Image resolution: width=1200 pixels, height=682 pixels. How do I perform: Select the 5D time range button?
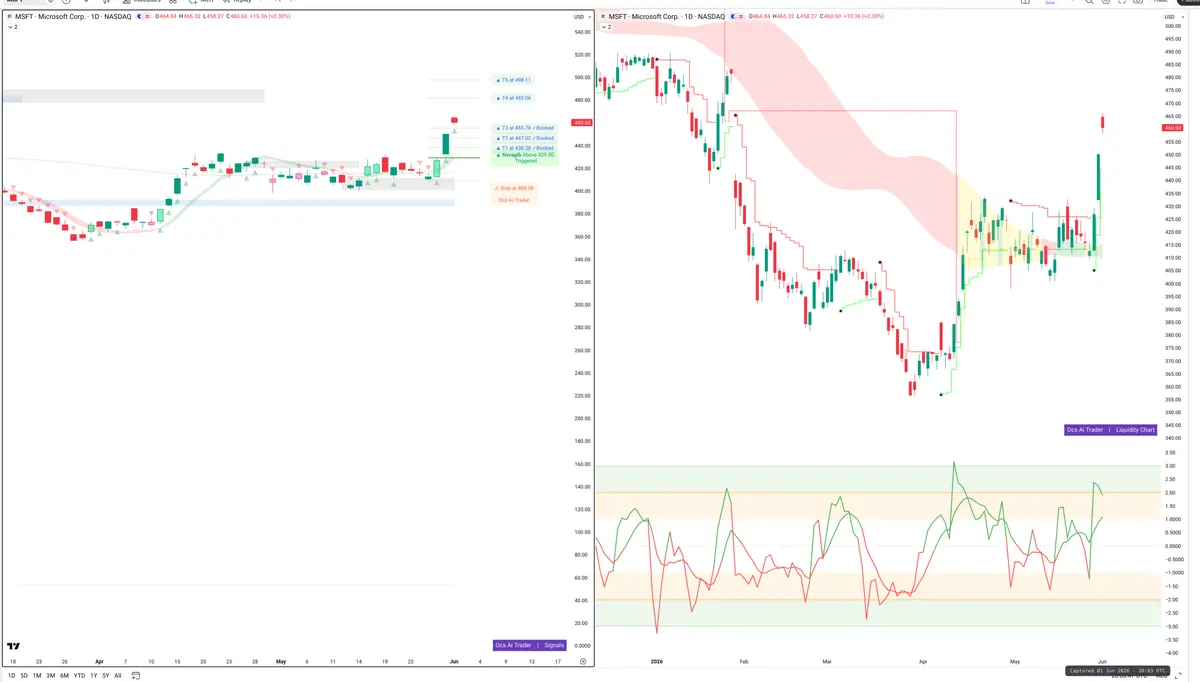coord(24,675)
